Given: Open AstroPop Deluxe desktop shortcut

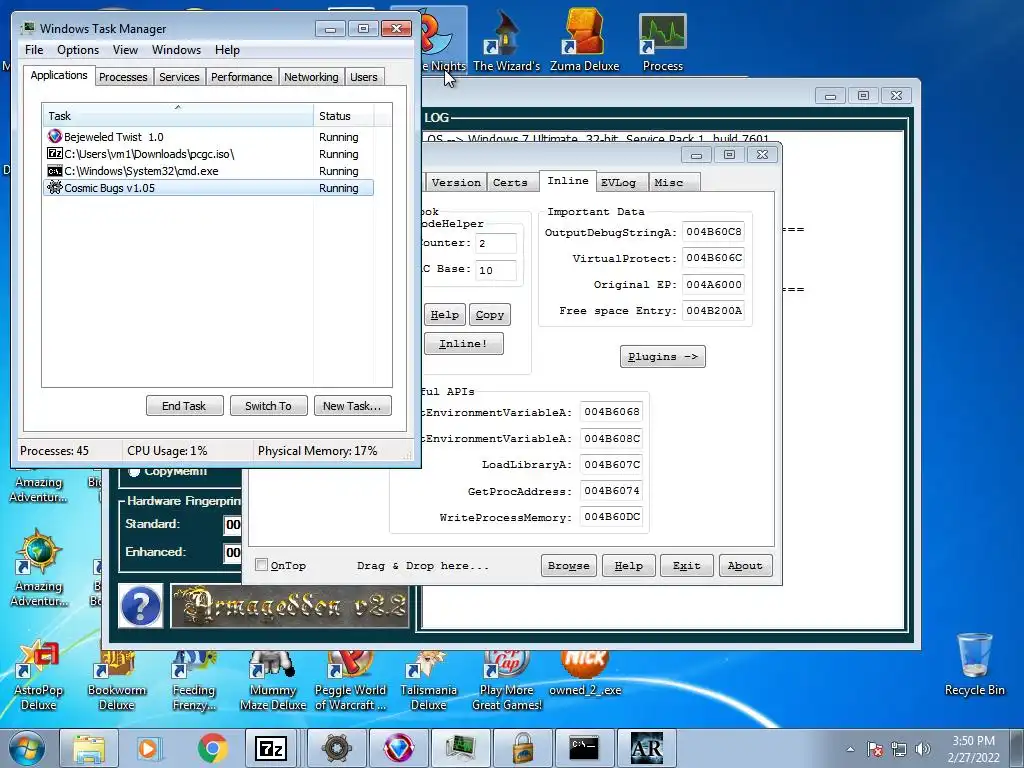Looking at the screenshot, I should [x=39, y=676].
